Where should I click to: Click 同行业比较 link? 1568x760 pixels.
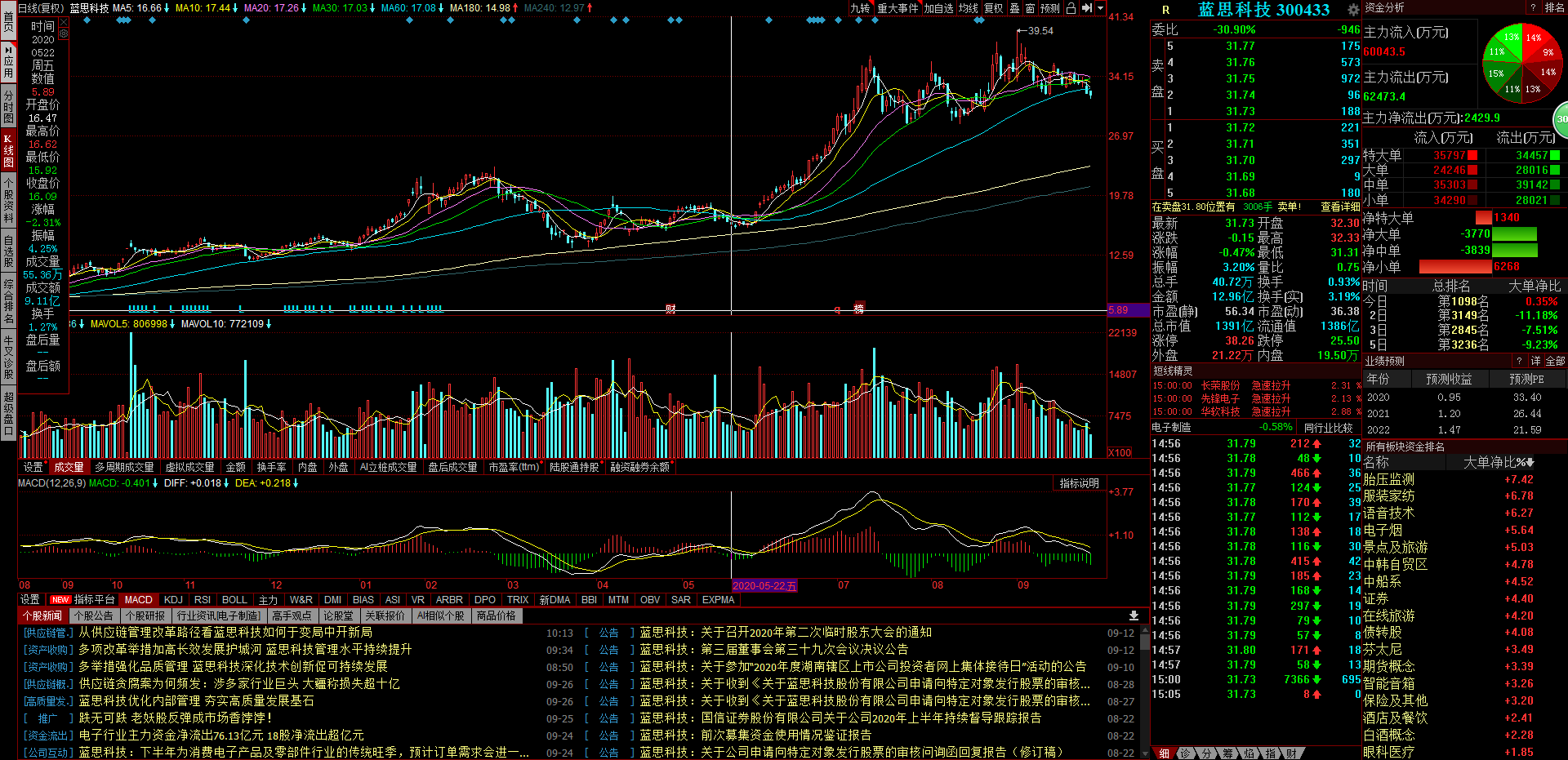tap(1328, 427)
